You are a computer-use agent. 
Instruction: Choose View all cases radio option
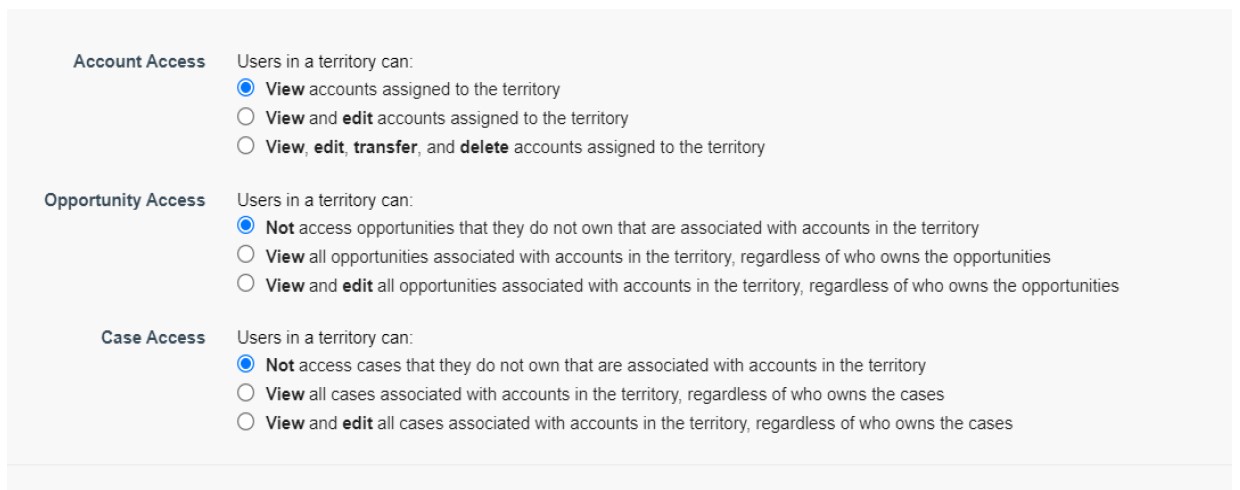pos(247,394)
